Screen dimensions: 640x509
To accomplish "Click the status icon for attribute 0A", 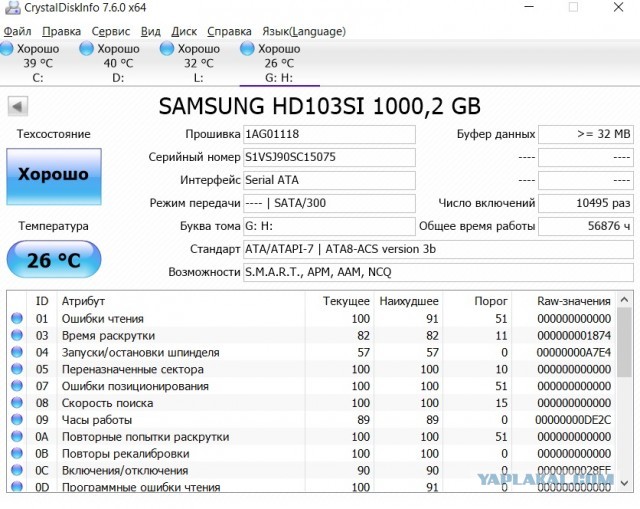I will 17,436.
